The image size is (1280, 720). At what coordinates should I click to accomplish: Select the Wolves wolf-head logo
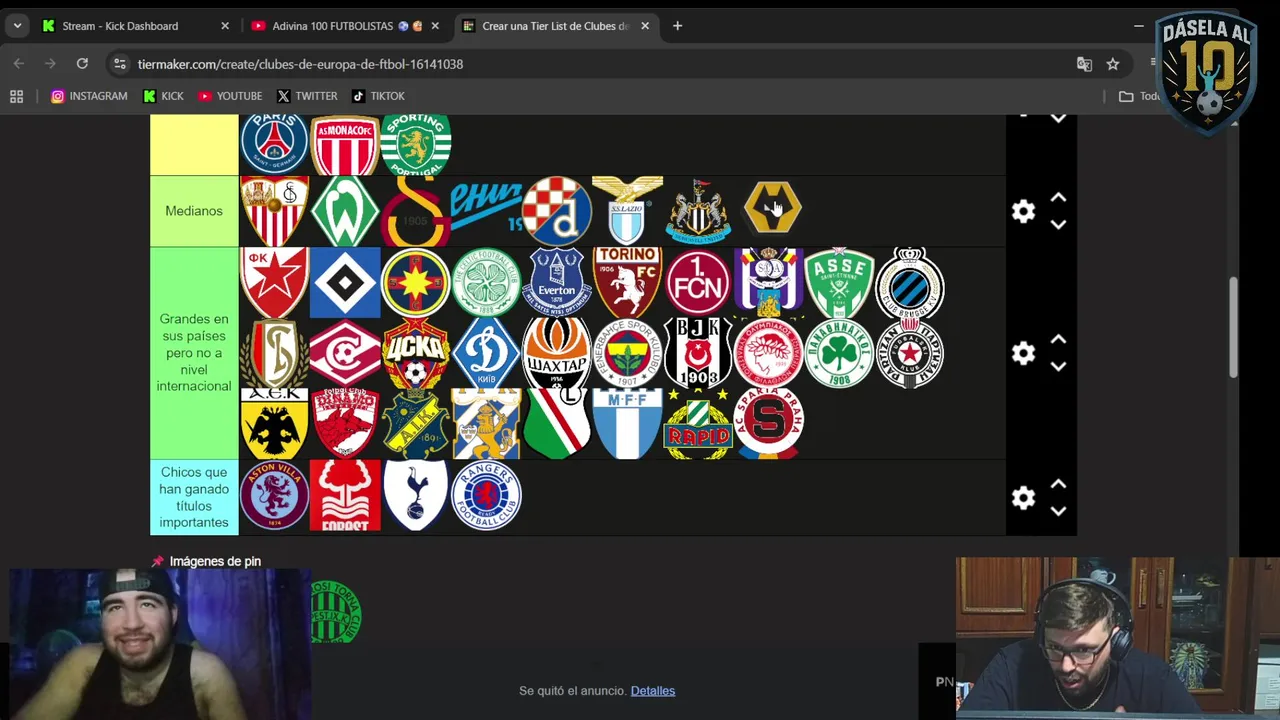point(772,207)
